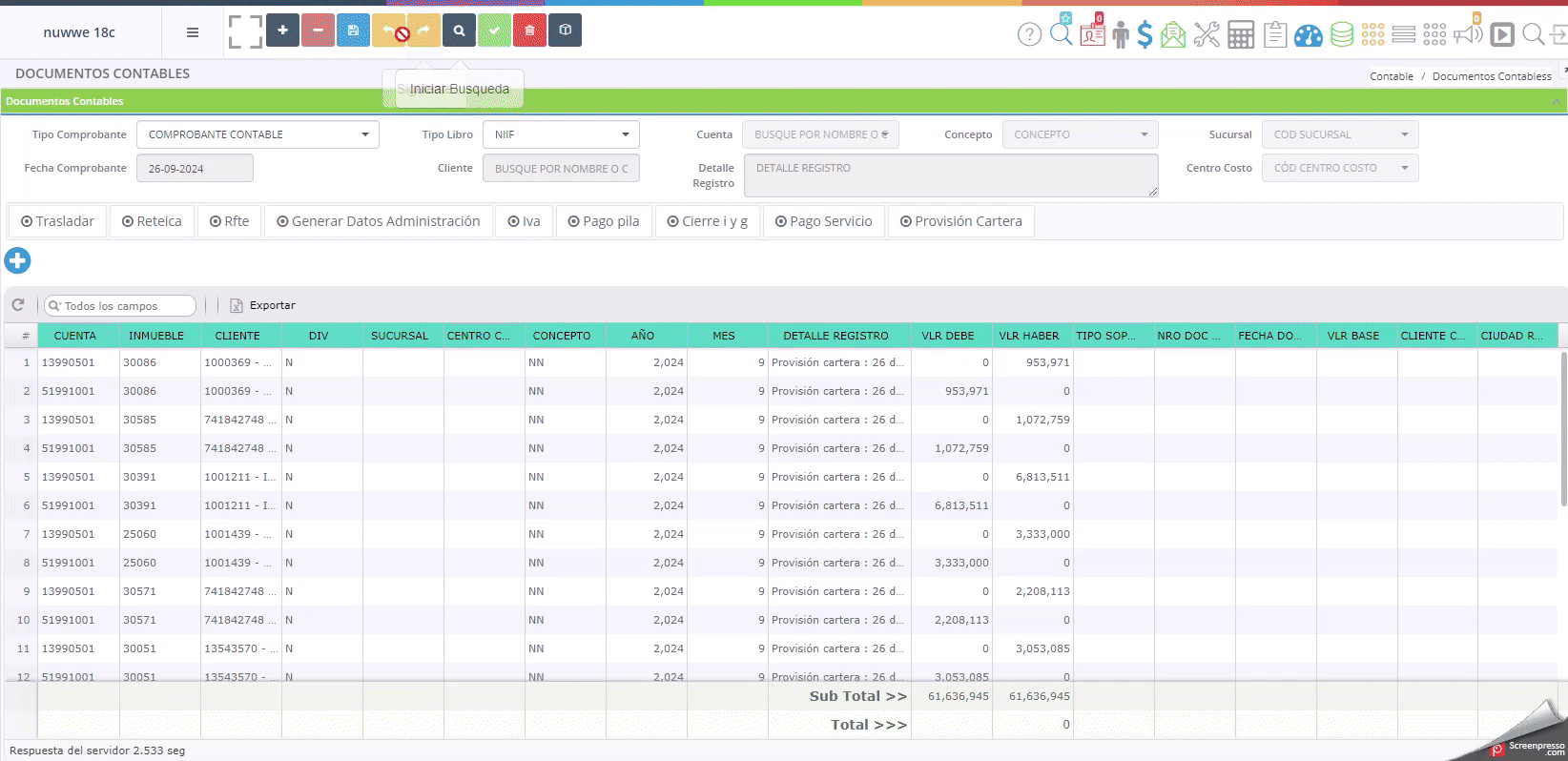Click nuwwe 18c logo title
The height and width of the screenshot is (761, 1568).
coord(79,32)
